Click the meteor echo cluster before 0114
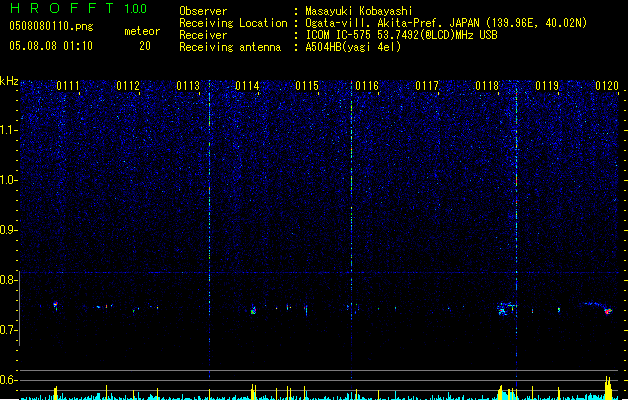This screenshot has width=629, height=400. tap(253, 310)
